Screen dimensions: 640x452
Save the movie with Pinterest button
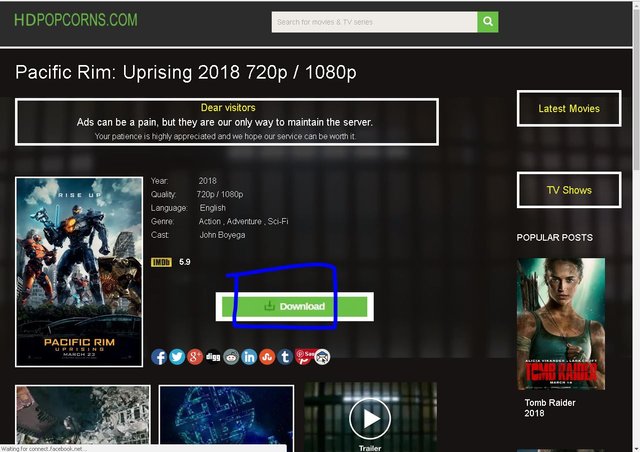point(304,356)
